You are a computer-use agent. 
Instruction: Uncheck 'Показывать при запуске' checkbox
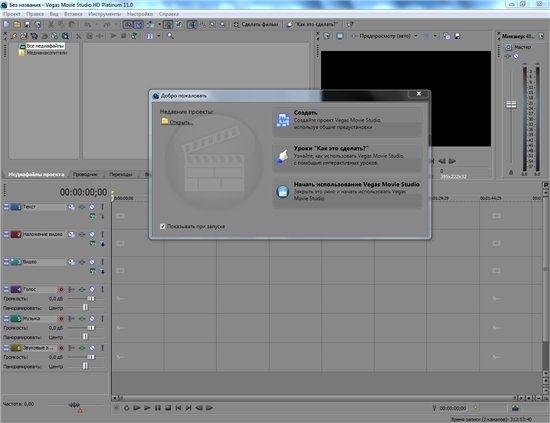tap(162, 227)
